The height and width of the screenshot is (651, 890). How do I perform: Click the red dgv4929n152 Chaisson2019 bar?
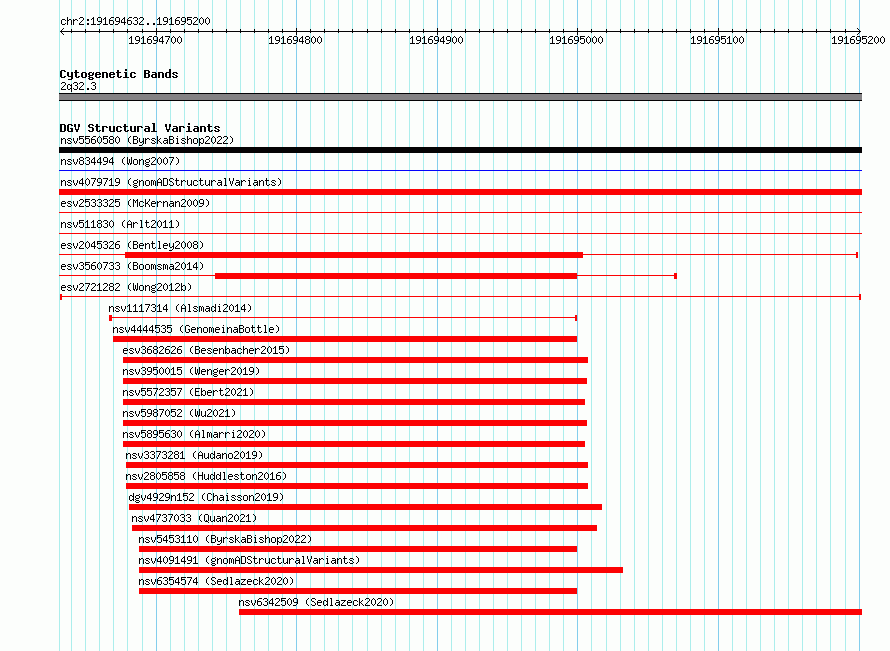coord(366,507)
